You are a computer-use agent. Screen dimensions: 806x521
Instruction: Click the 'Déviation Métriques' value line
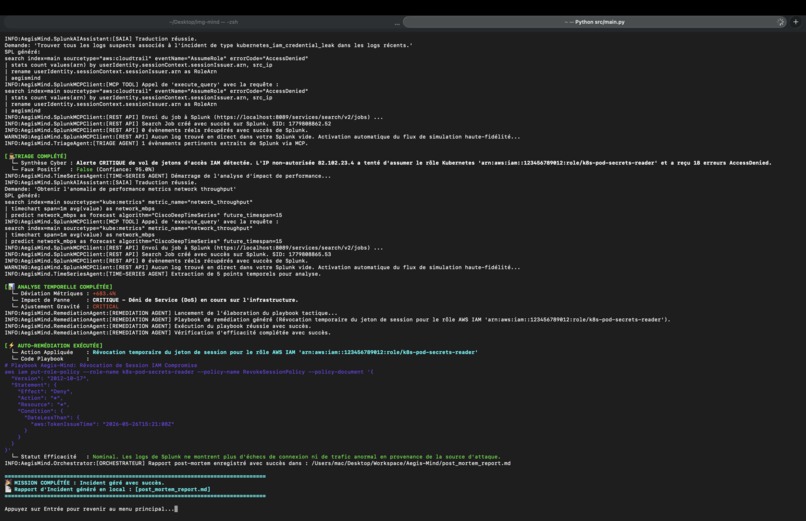(64, 293)
